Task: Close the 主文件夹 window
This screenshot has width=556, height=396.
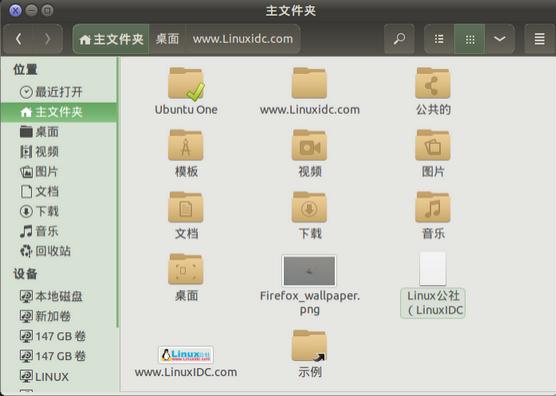Action: (x=15, y=10)
